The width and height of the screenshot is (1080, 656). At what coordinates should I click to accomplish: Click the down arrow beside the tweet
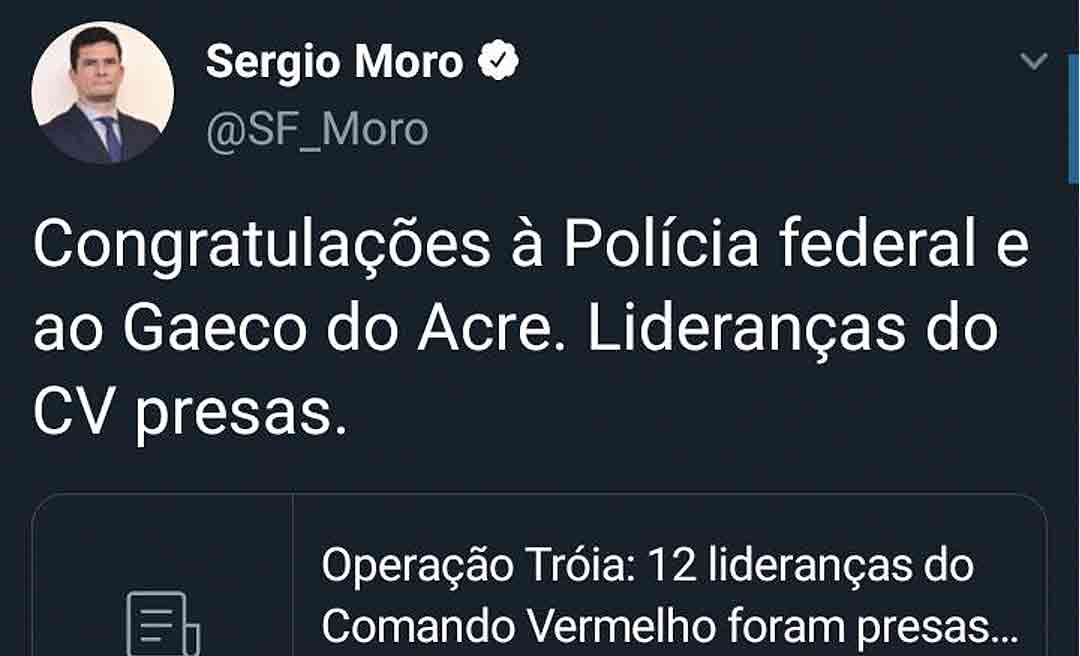pos(1032,60)
